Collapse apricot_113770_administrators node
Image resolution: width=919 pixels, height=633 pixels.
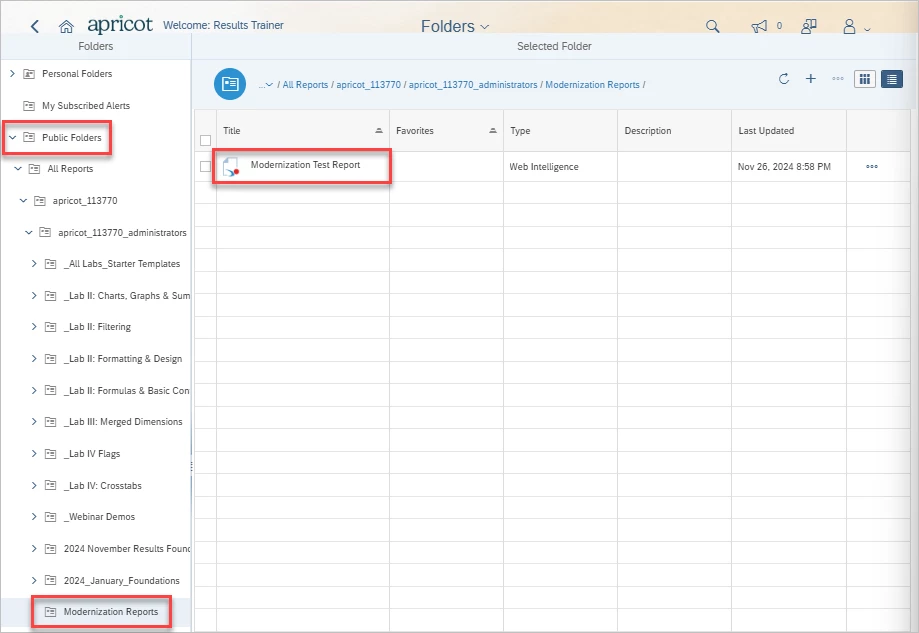pyautogui.click(x=29, y=233)
